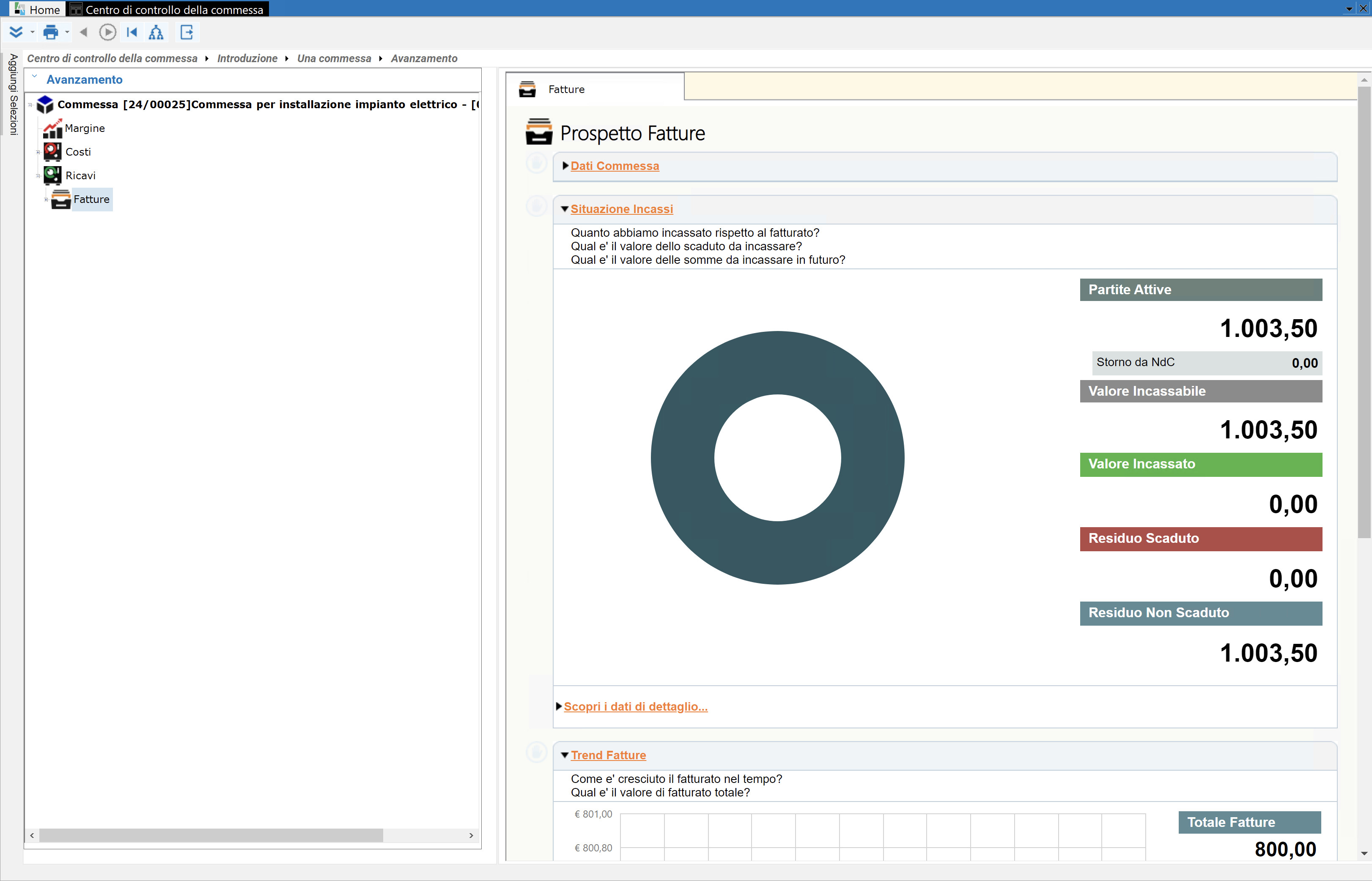Click the tree scrollbar left arrow
Viewport: 1372px width, 881px height.
click(32, 835)
